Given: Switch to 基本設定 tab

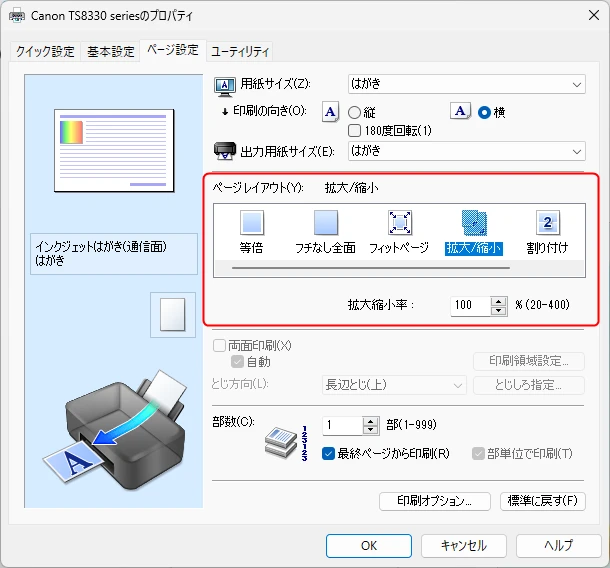Looking at the screenshot, I should point(110,52).
